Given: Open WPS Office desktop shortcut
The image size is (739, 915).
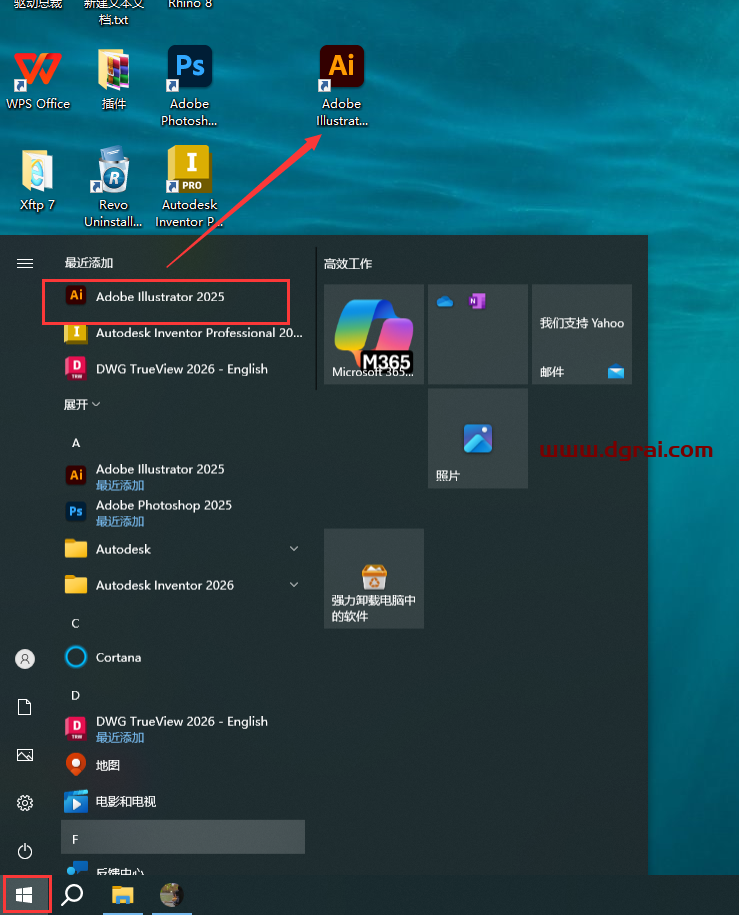Looking at the screenshot, I should click(x=38, y=80).
